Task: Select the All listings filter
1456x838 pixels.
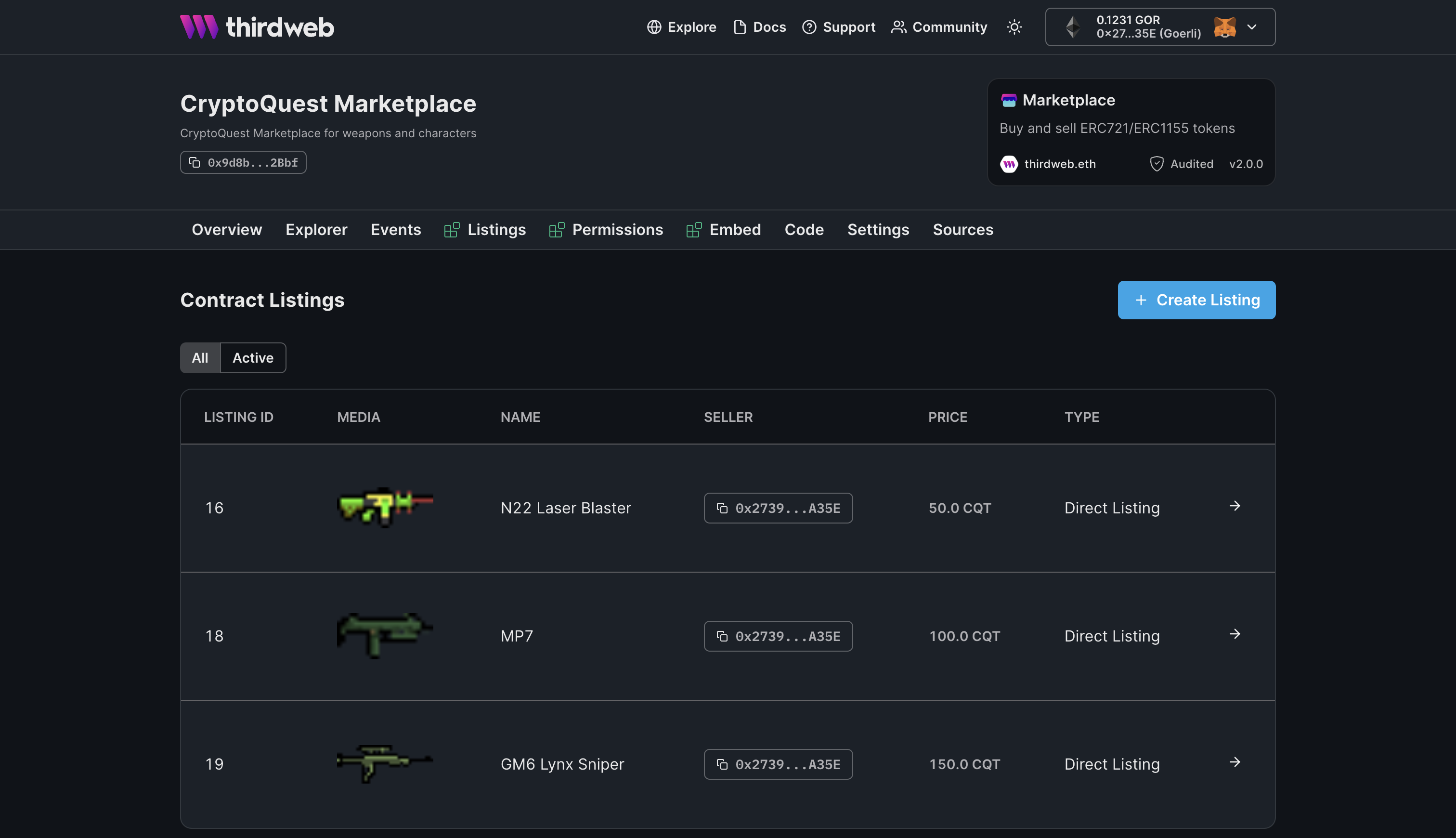Action: pos(200,358)
